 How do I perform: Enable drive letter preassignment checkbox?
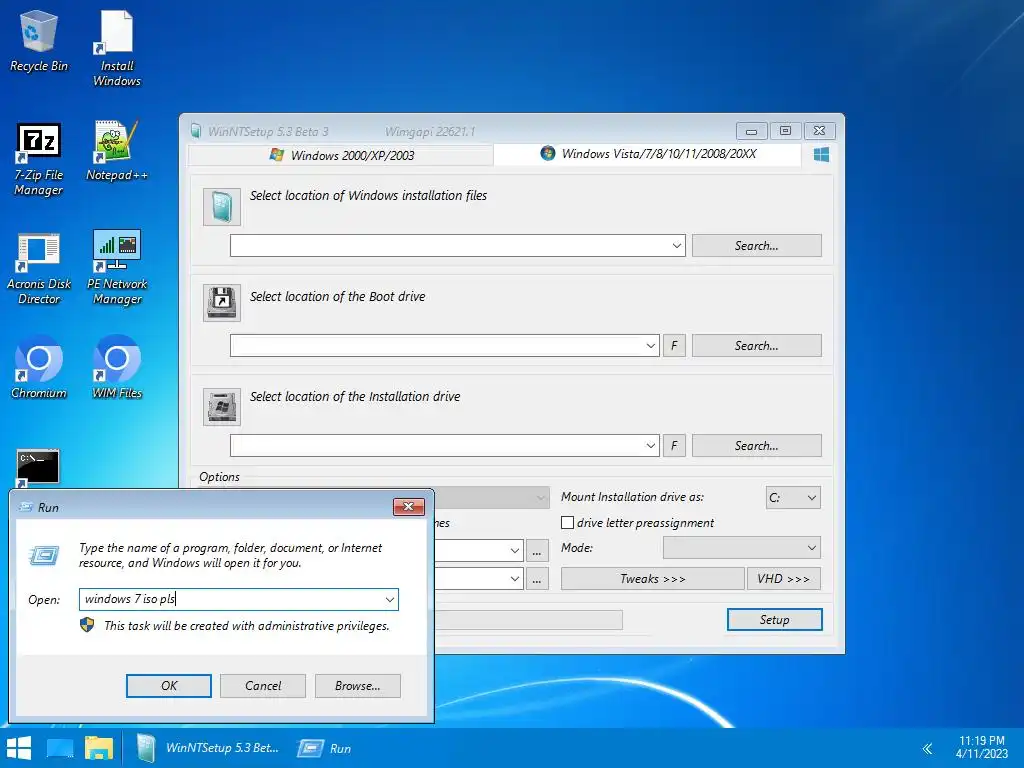coord(568,522)
